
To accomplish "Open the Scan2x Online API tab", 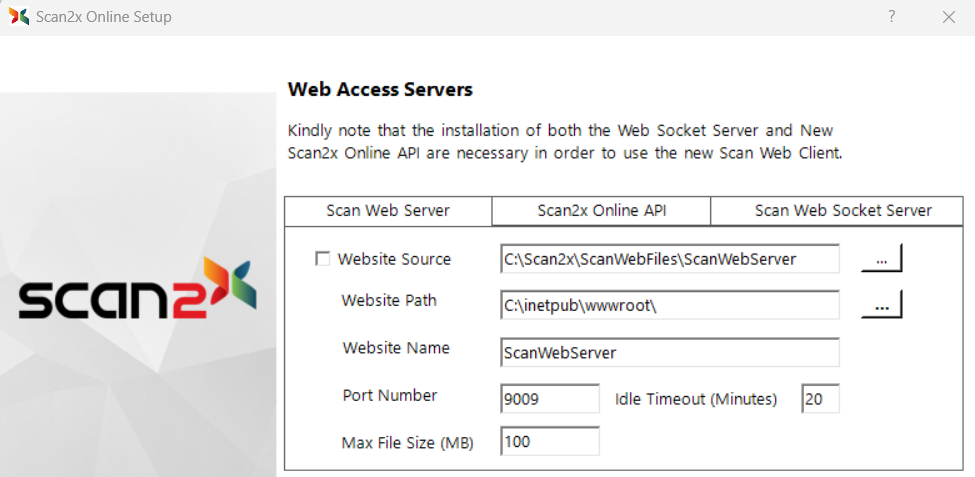I will 601,211.
